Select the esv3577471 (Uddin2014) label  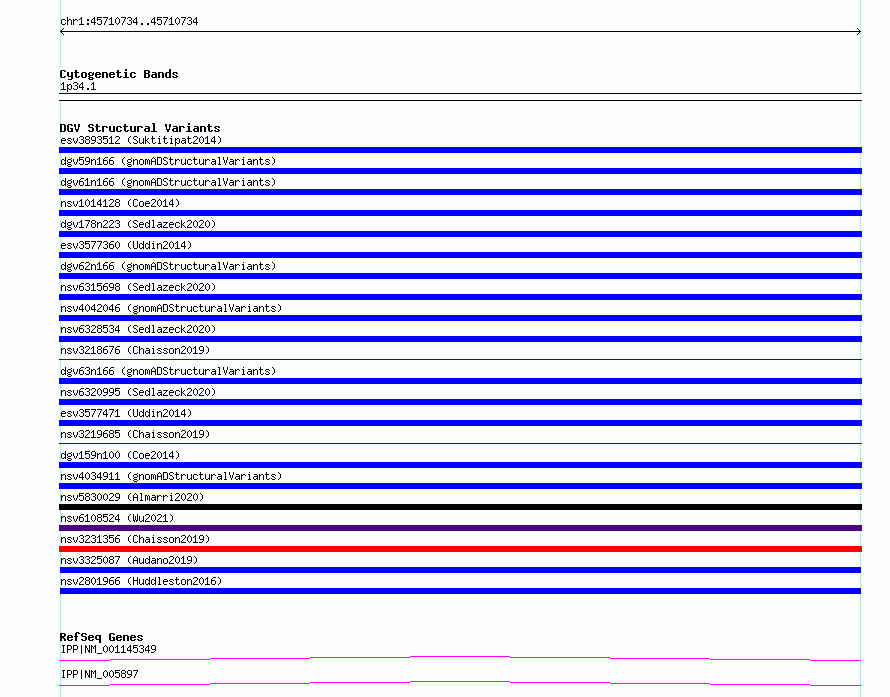click(x=126, y=413)
